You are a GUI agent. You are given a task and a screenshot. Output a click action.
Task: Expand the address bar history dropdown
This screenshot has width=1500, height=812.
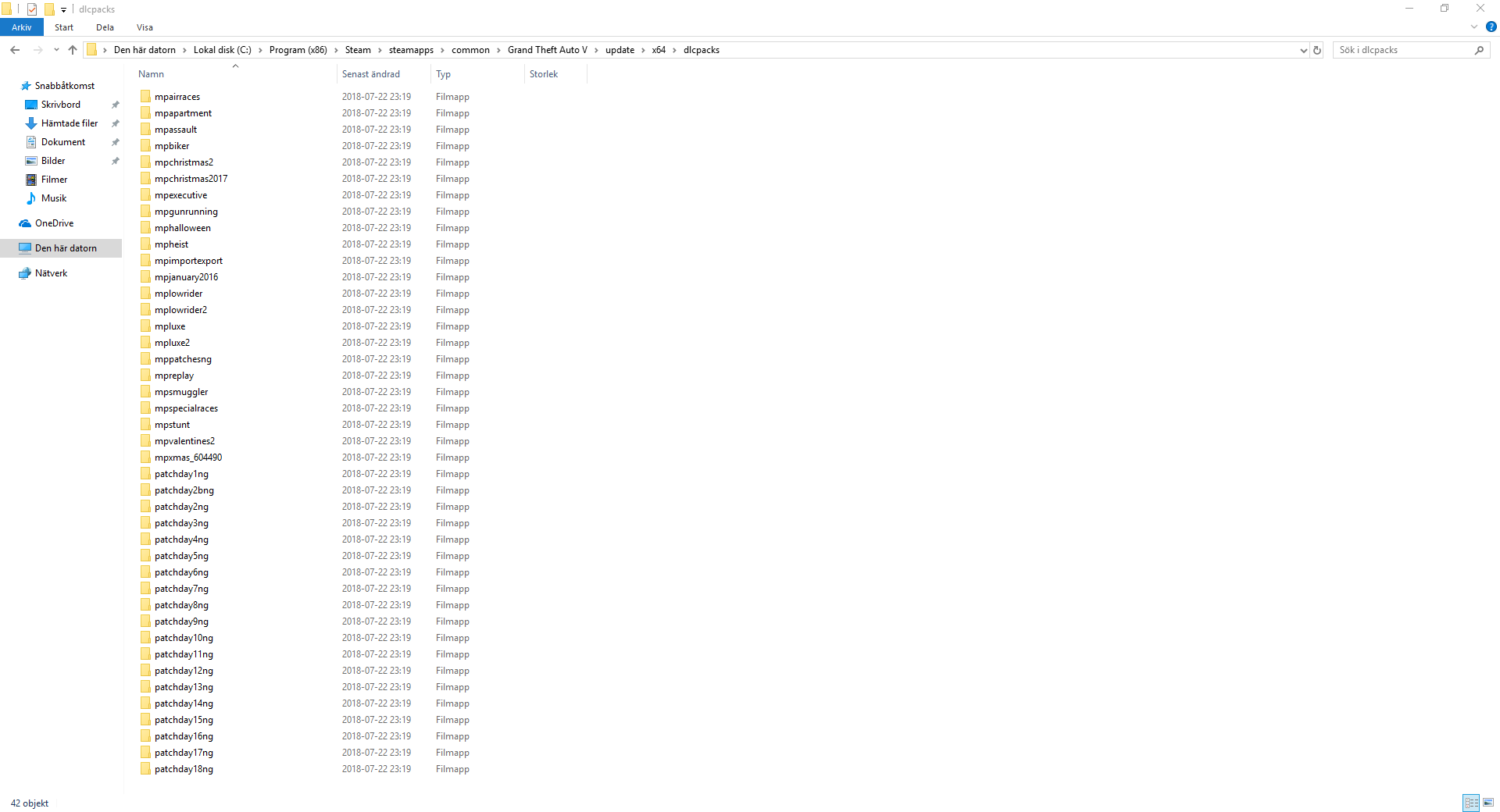click(1303, 50)
